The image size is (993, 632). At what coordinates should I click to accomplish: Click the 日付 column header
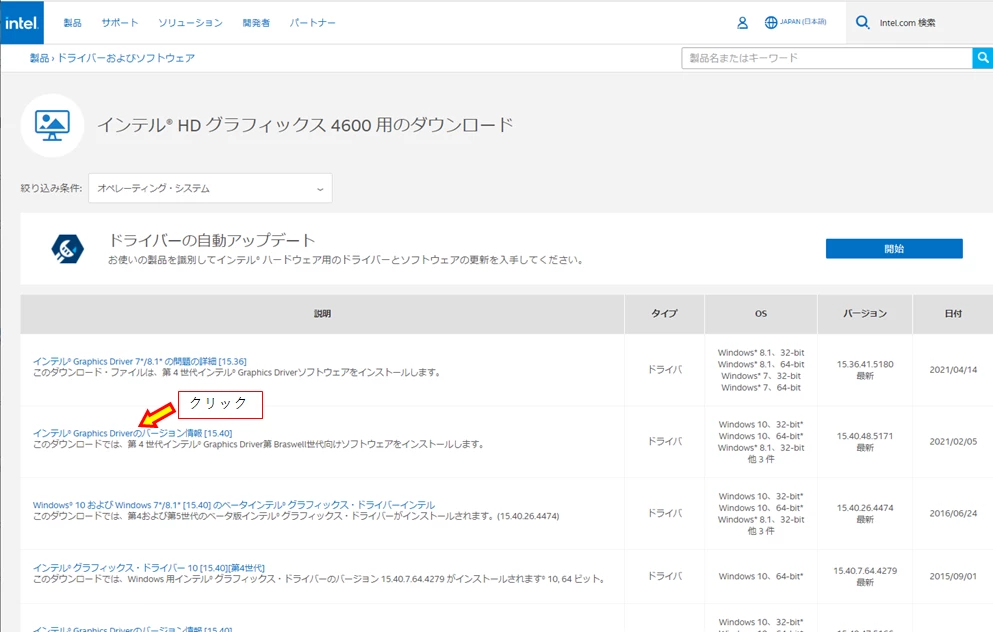click(953, 313)
